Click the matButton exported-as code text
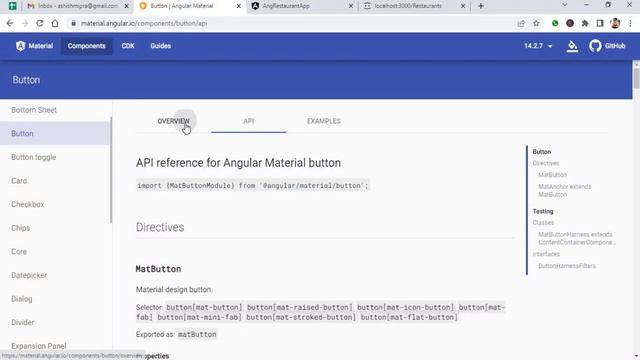The height and width of the screenshot is (360, 640). [x=197, y=334]
